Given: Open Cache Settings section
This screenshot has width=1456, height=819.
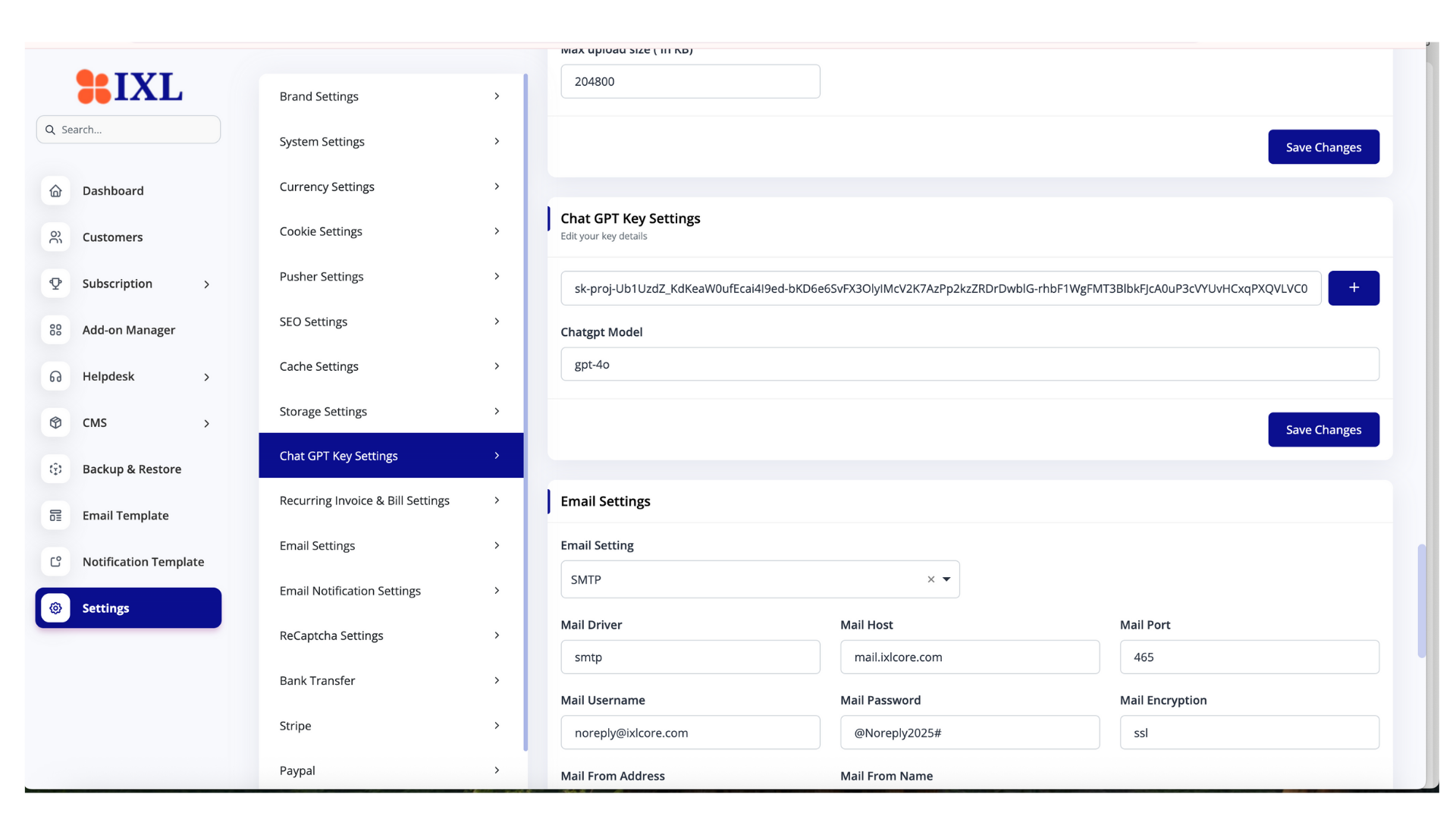Looking at the screenshot, I should 391,366.
